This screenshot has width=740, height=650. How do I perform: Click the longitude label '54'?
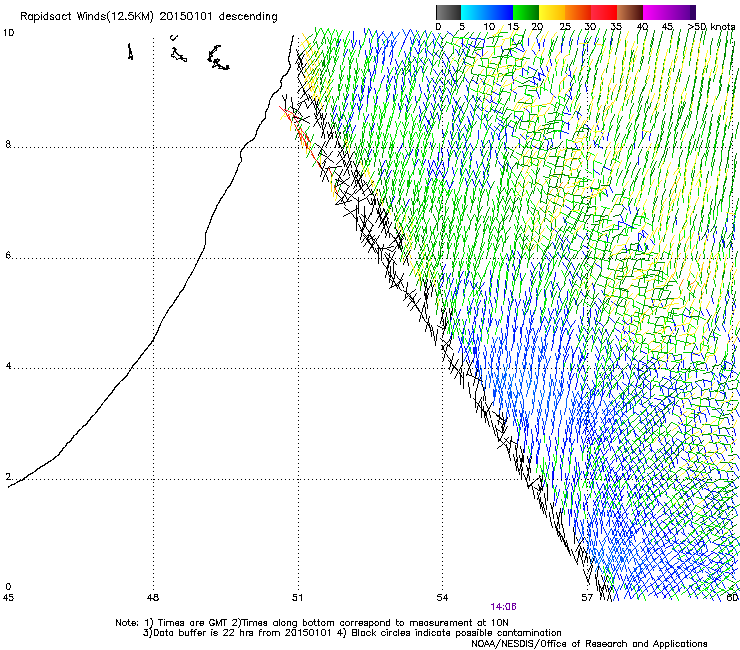point(442,598)
